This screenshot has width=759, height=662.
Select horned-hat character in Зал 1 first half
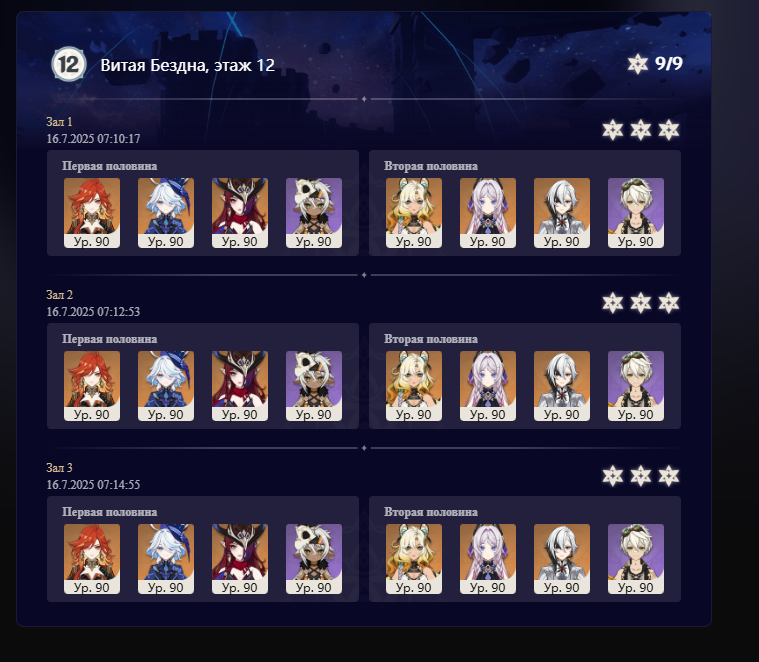coord(240,213)
